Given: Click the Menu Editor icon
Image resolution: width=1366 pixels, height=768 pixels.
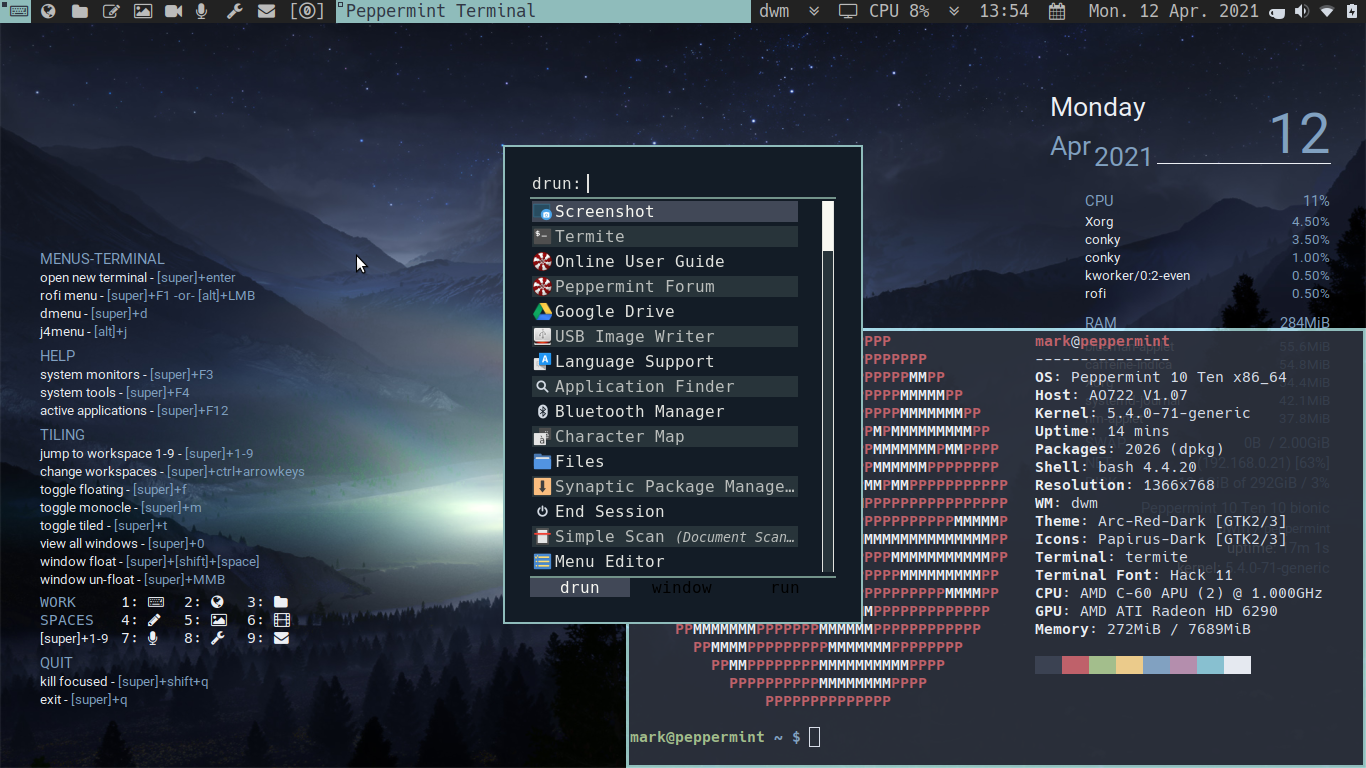Looking at the screenshot, I should pyautogui.click(x=543, y=562).
